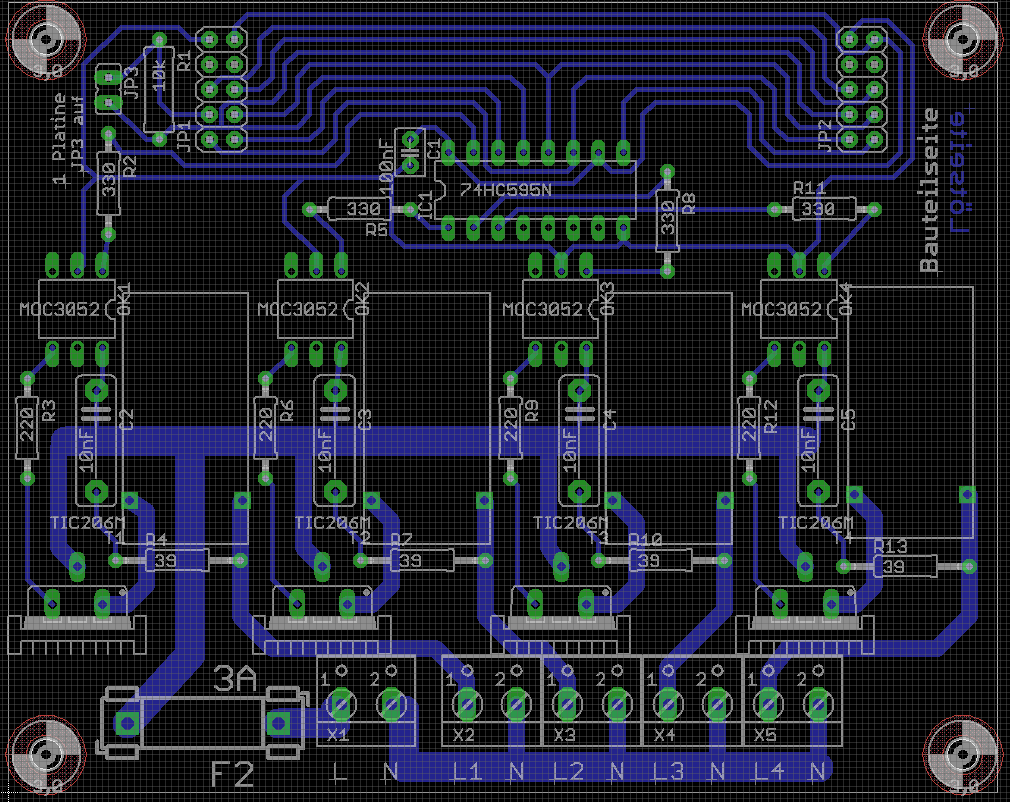Click the 39 ohm resistor R13 body
Screen dimensions: 1010x802
[x=905, y=567]
